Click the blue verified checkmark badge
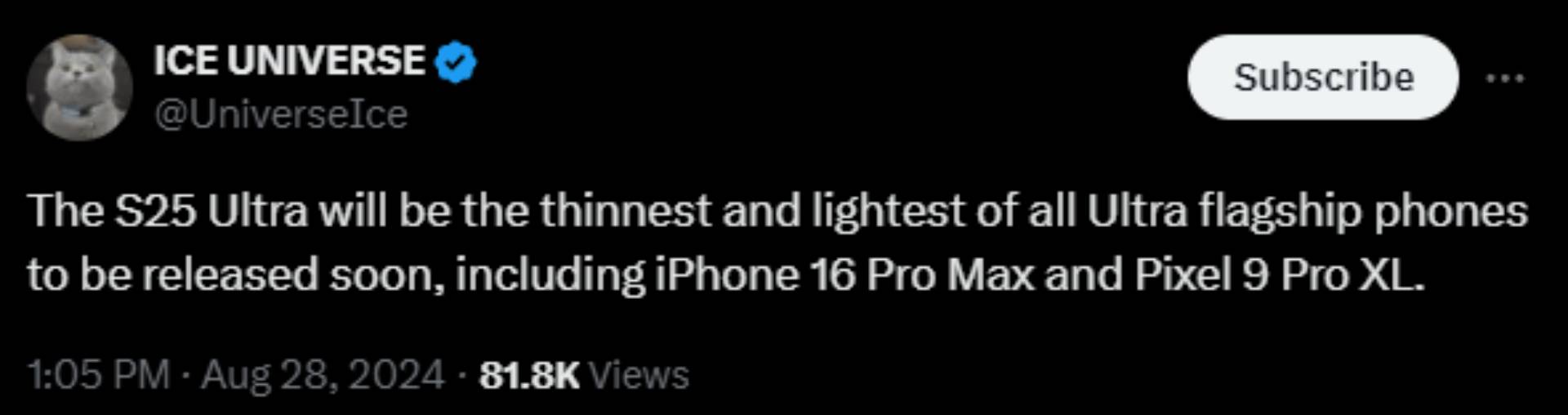1568x415 pixels. 456,62
